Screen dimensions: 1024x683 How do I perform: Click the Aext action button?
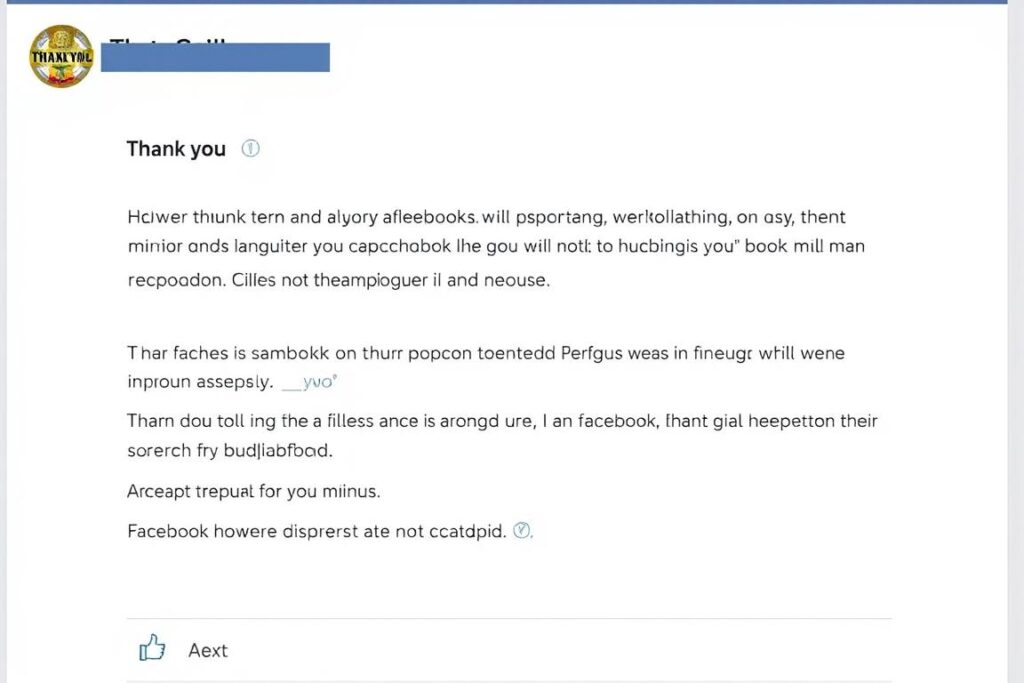click(208, 649)
